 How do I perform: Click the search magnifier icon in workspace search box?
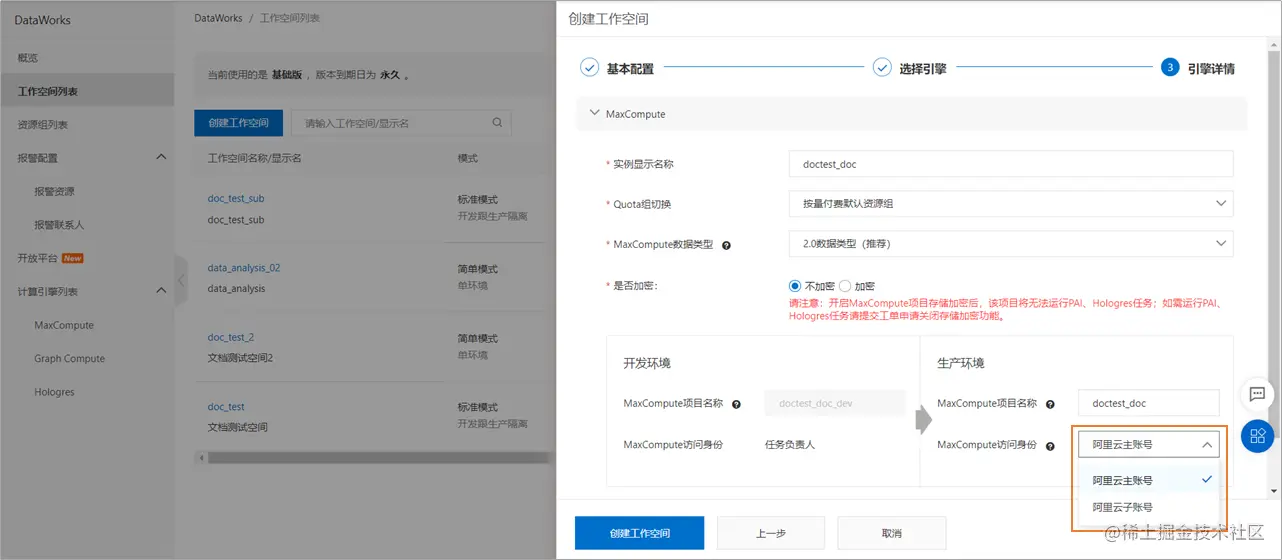click(x=497, y=123)
